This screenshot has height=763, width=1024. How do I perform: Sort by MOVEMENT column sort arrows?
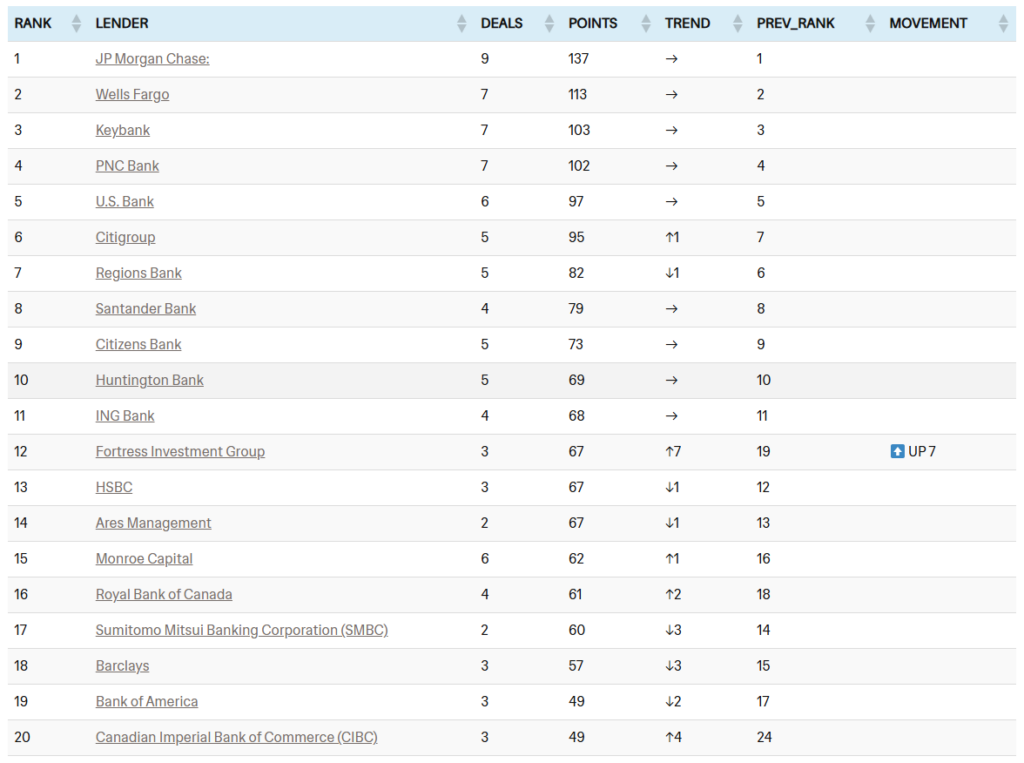coord(1003,23)
